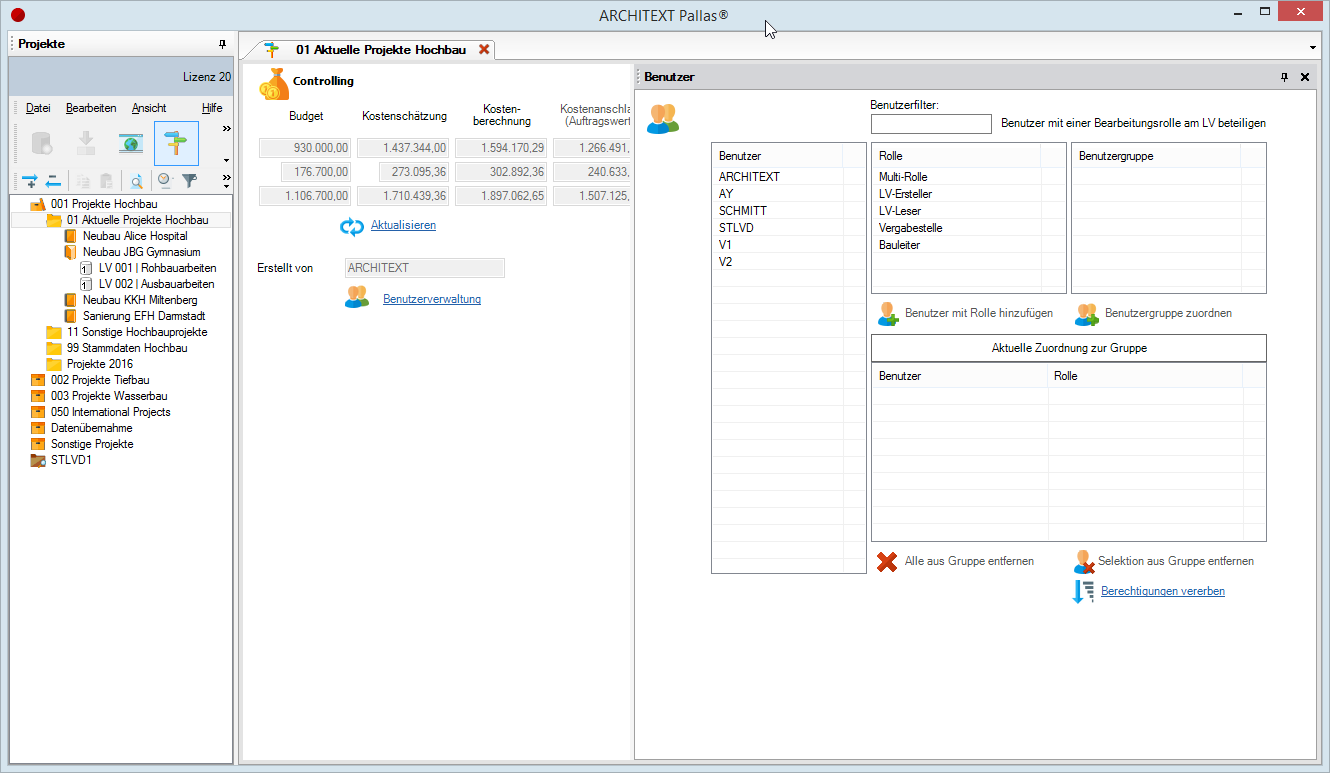Open the globe web browser toolbar icon

[131, 144]
